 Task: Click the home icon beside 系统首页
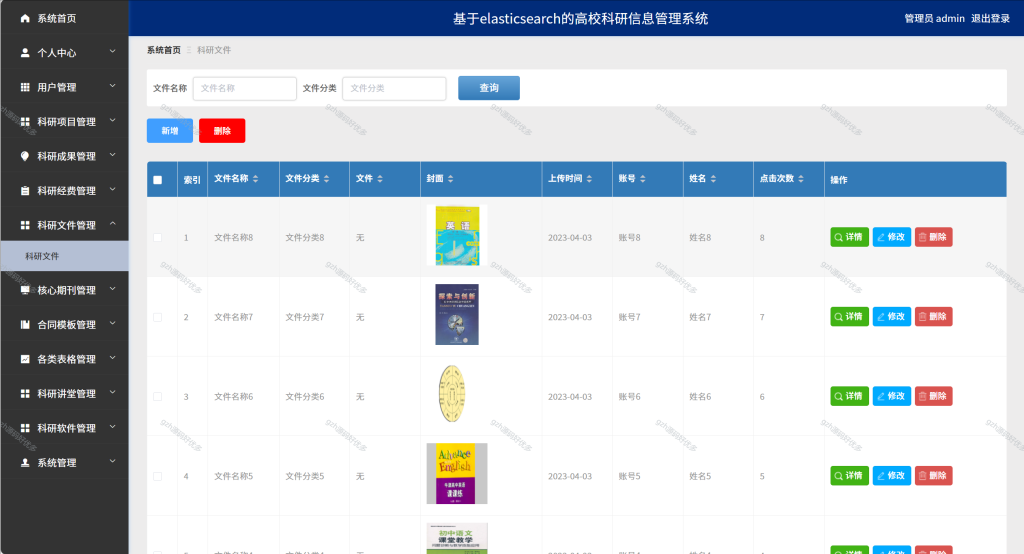pos(25,18)
